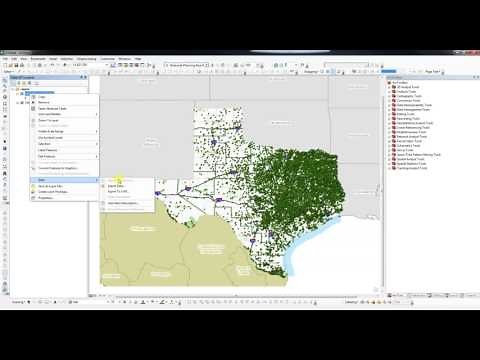Select the Zoom Out tool
This screenshot has height=360, width=480.
pos(5,85)
